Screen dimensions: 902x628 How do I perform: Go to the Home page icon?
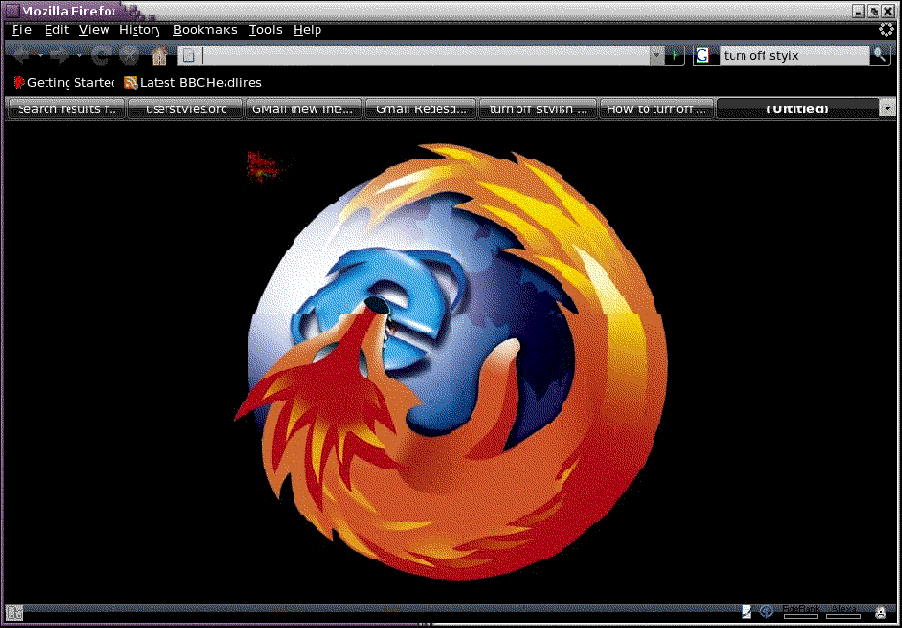click(x=159, y=56)
